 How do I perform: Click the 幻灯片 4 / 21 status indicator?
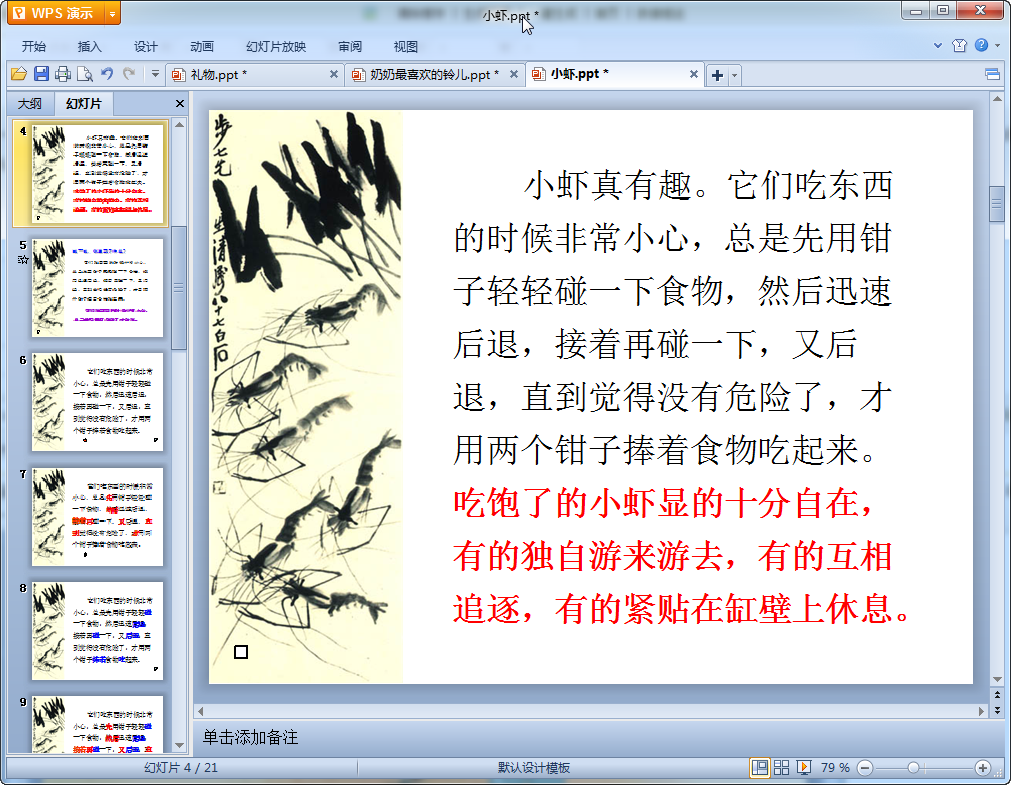[181, 768]
